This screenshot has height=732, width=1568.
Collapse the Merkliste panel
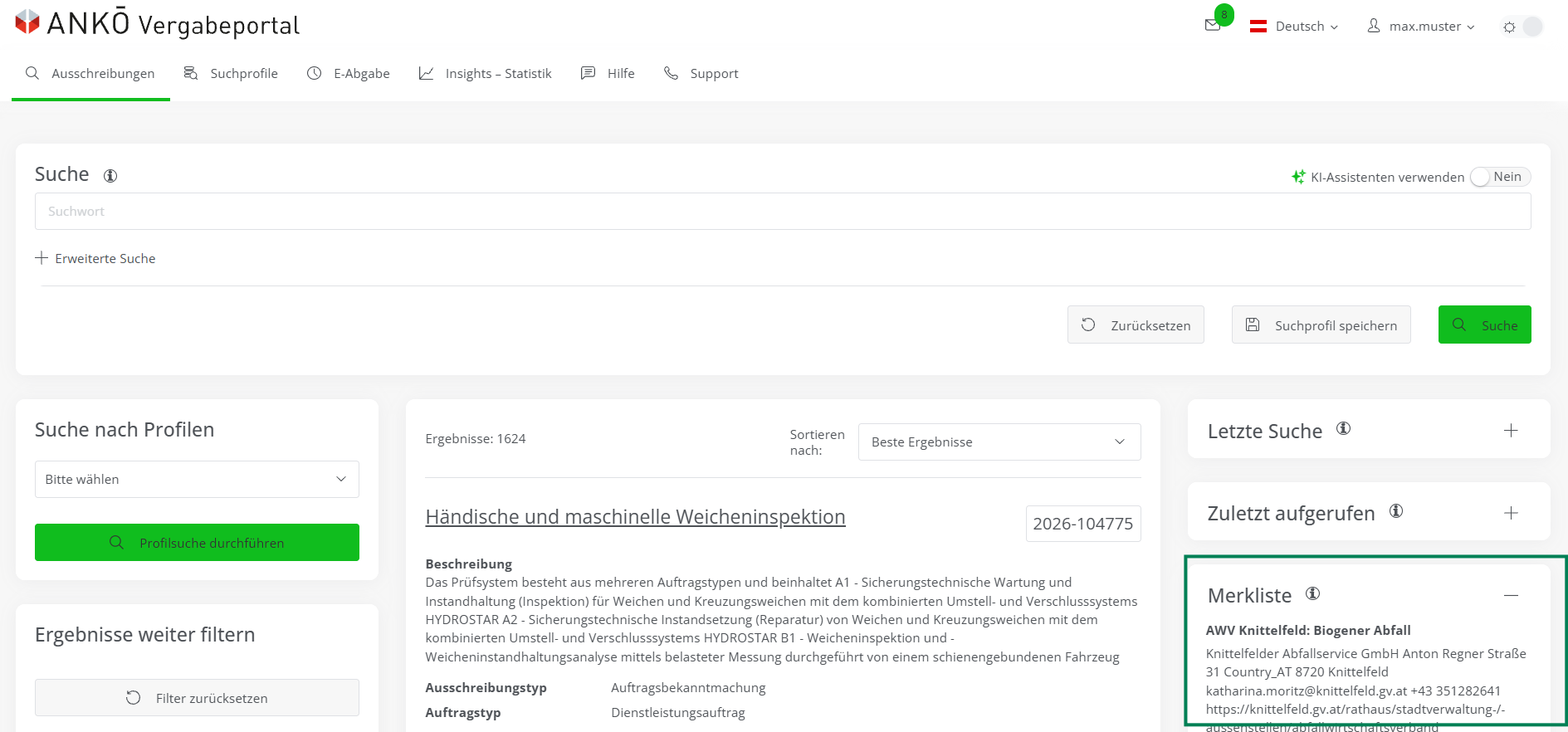pyautogui.click(x=1511, y=595)
